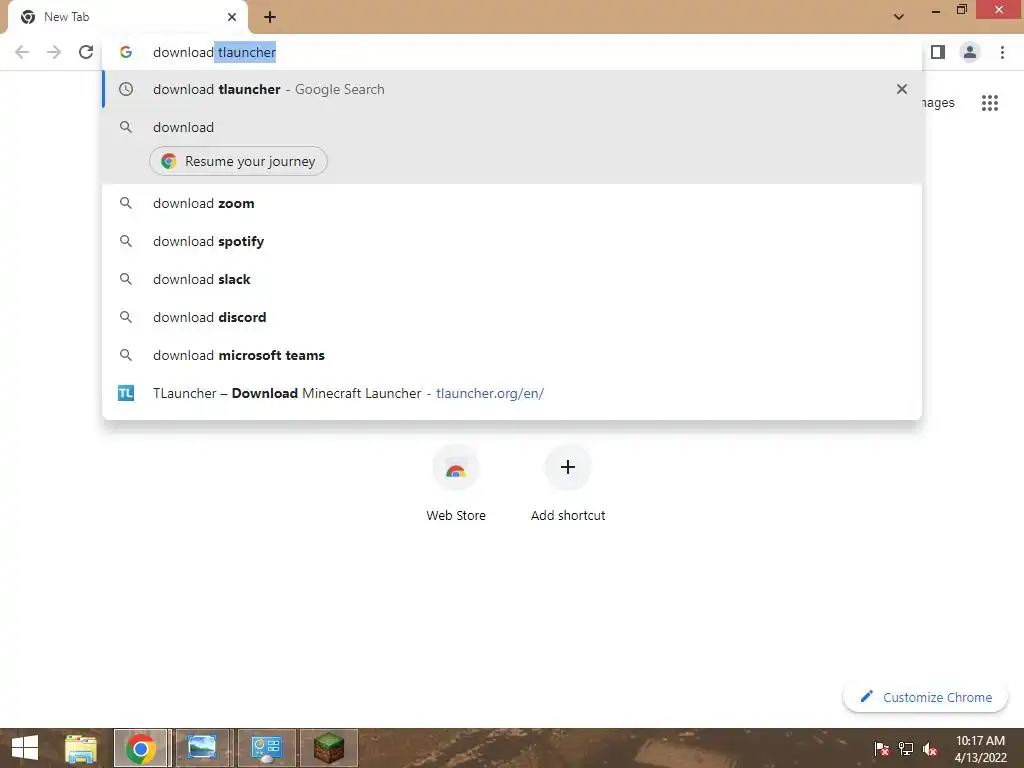Click the clock icon beside download tlauncher
Image resolution: width=1024 pixels, height=768 pixels.
pos(126,89)
